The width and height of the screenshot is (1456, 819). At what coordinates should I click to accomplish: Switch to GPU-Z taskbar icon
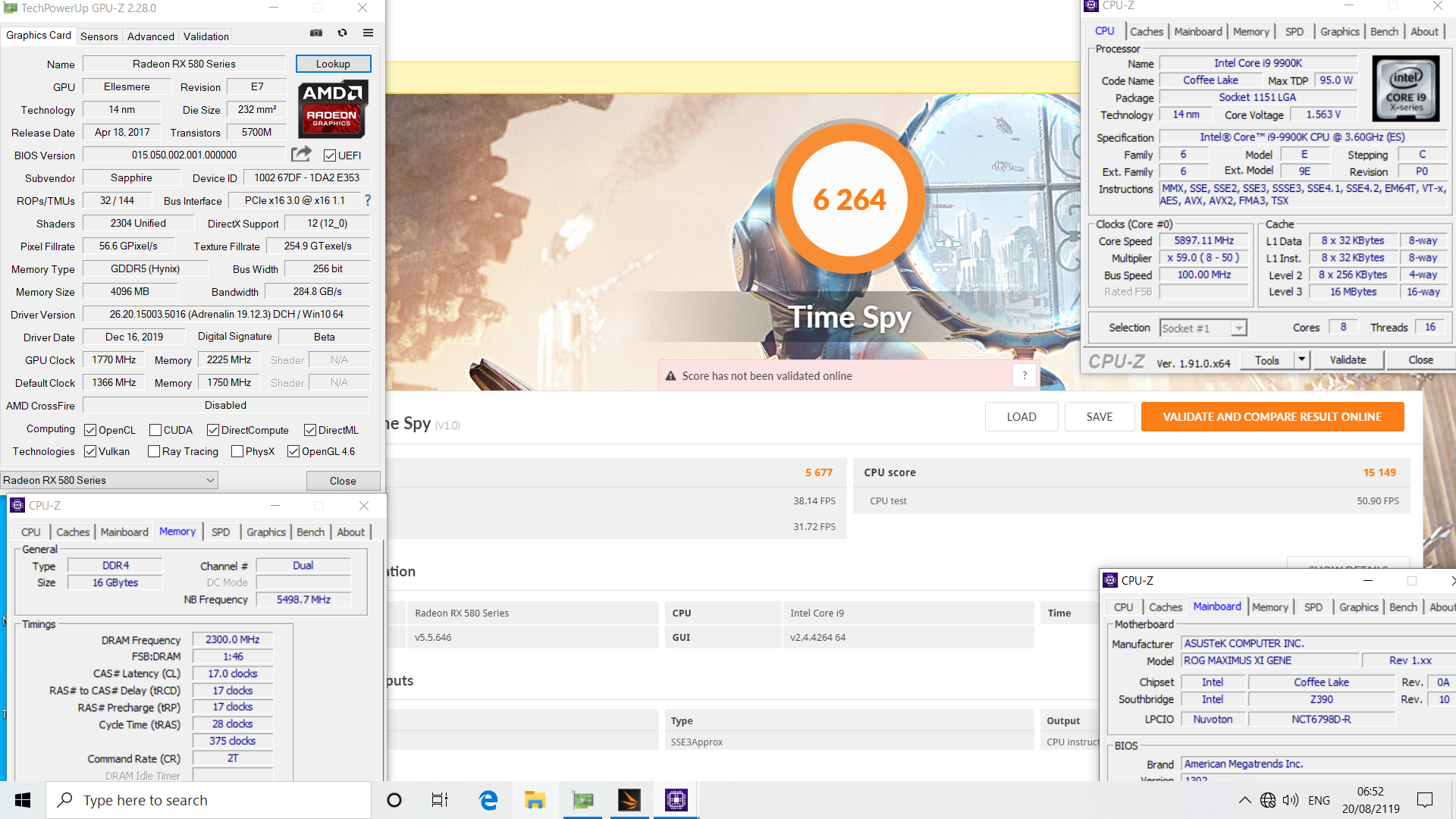582,800
